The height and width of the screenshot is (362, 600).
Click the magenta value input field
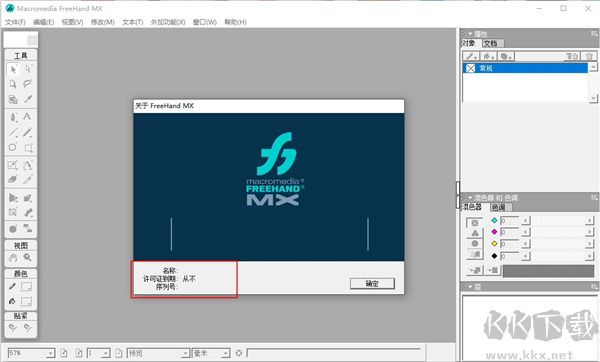tap(509, 232)
